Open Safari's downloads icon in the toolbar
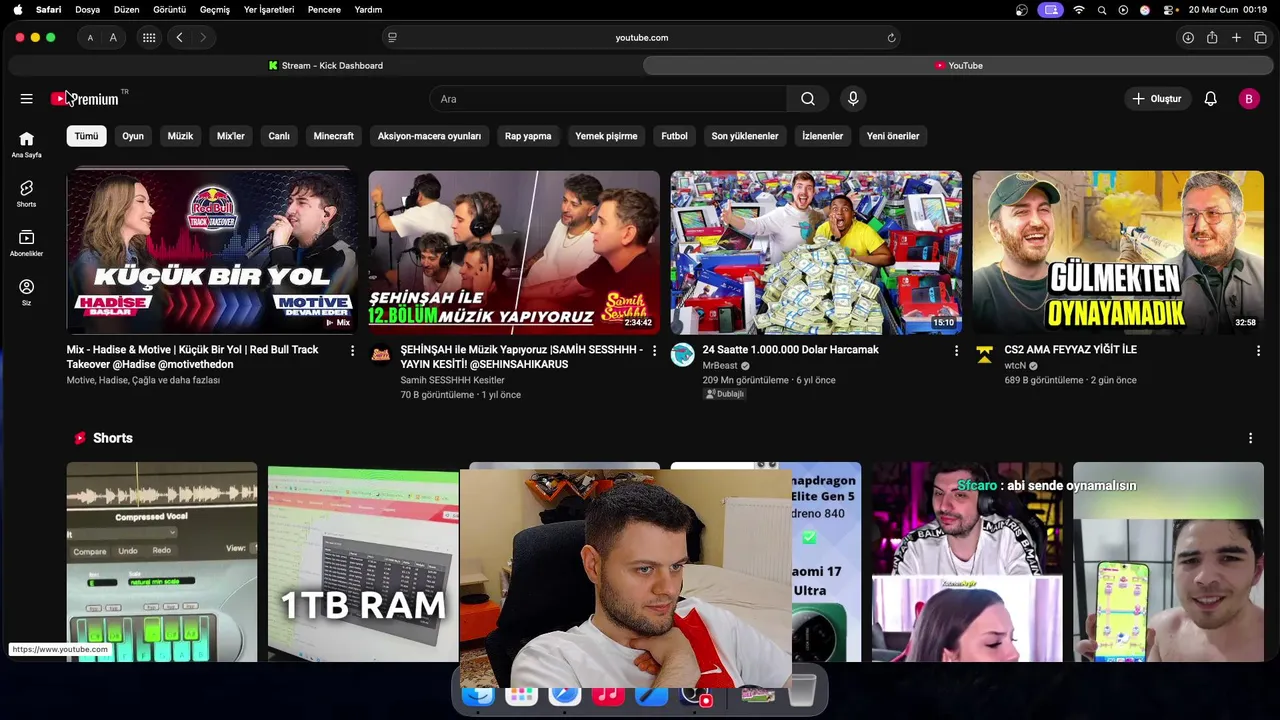 click(x=1188, y=38)
